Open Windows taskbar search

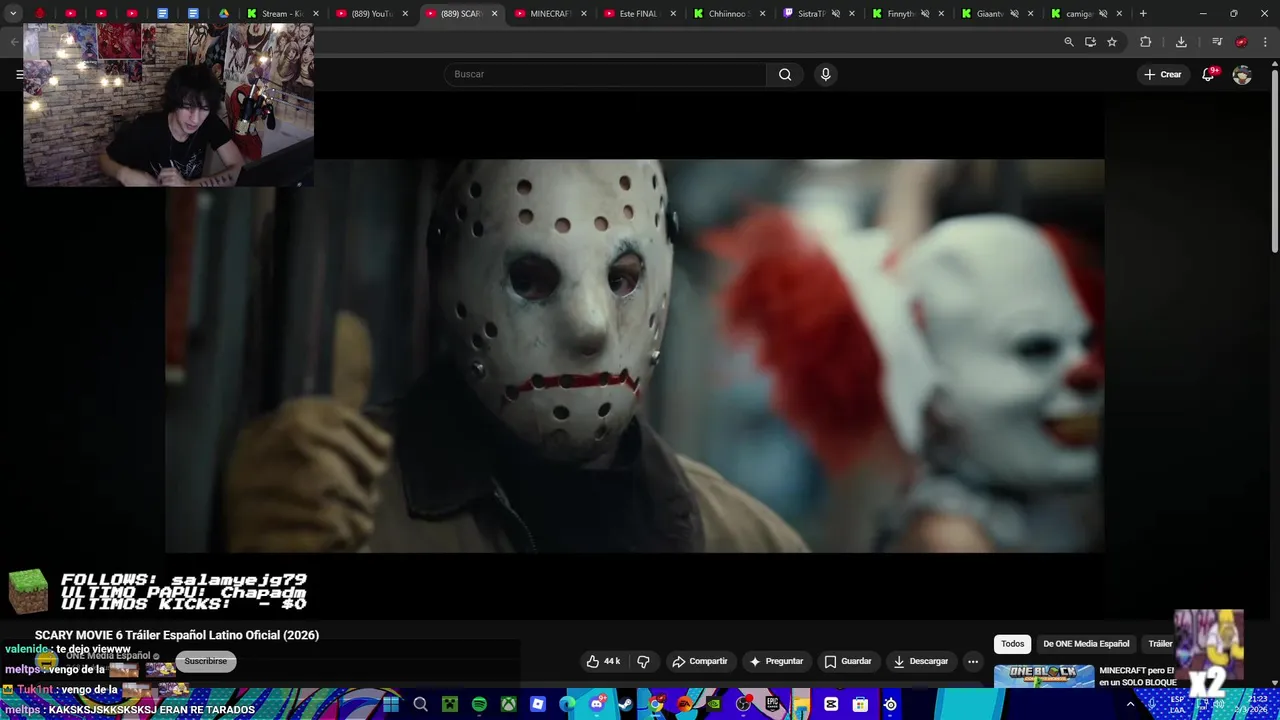point(421,704)
